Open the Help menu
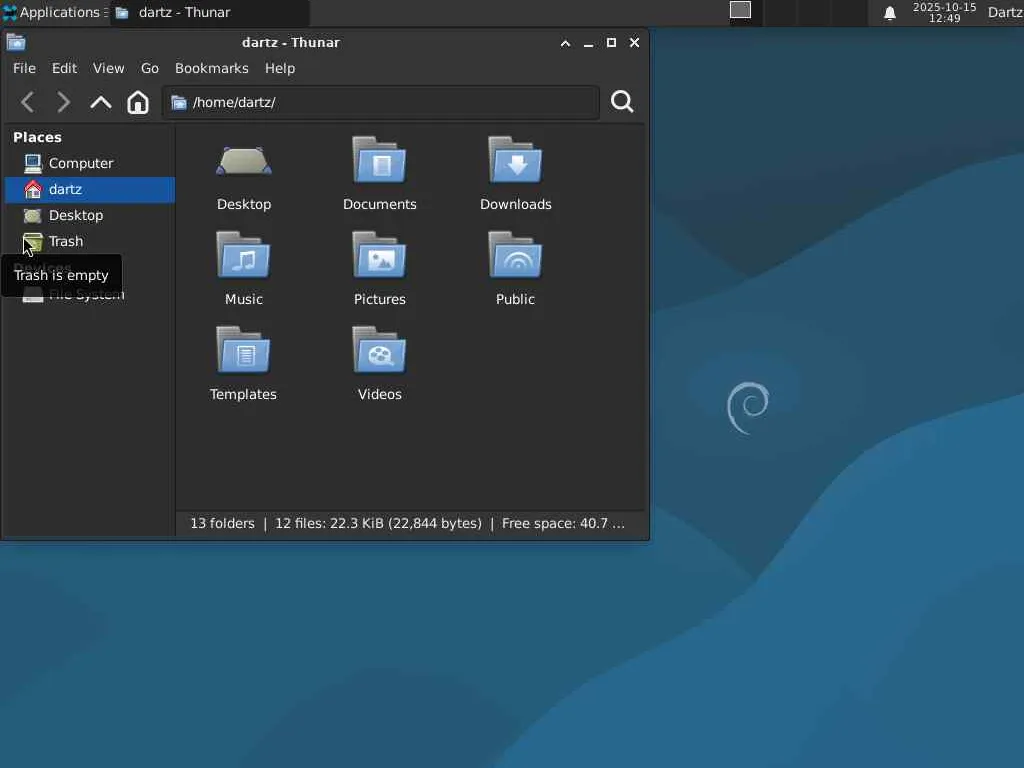 point(280,69)
